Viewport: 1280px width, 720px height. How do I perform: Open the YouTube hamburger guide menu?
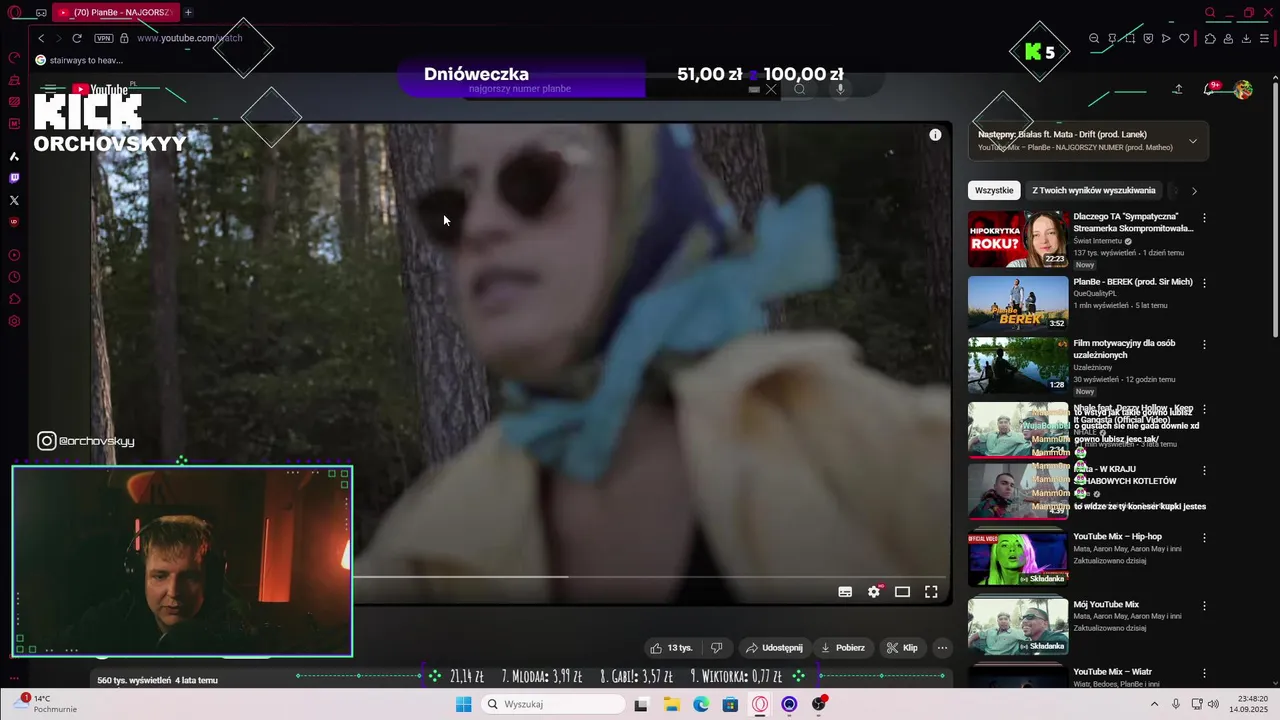pos(51,89)
